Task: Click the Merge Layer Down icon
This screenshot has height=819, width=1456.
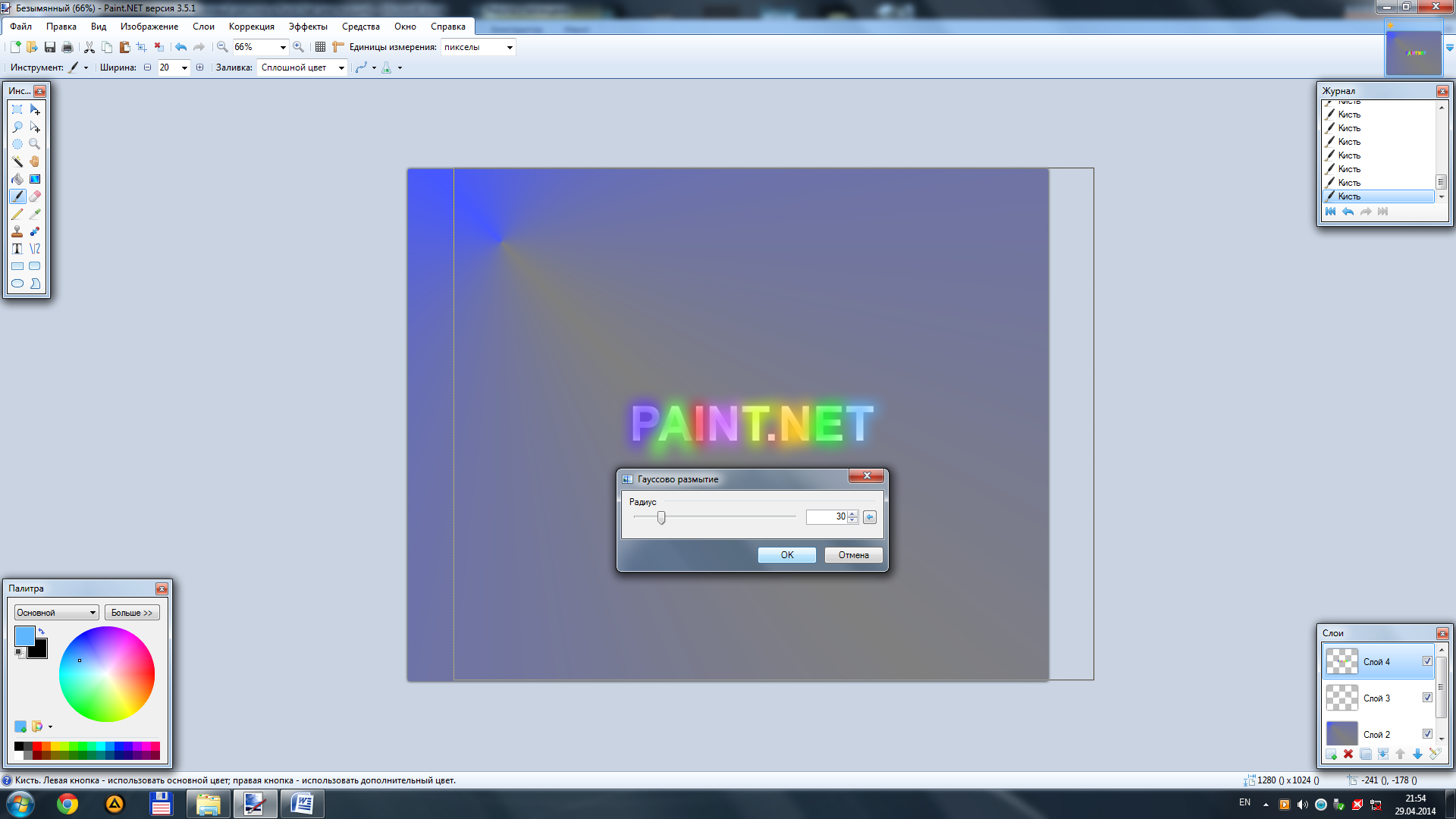Action: point(1383,754)
